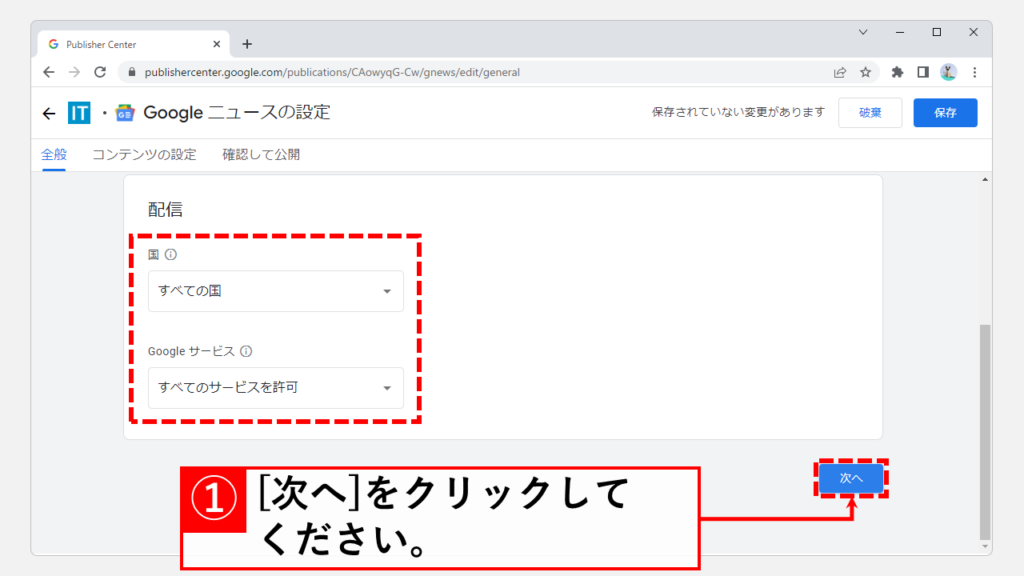Switch to the コンテンツの設定 tab

144,155
